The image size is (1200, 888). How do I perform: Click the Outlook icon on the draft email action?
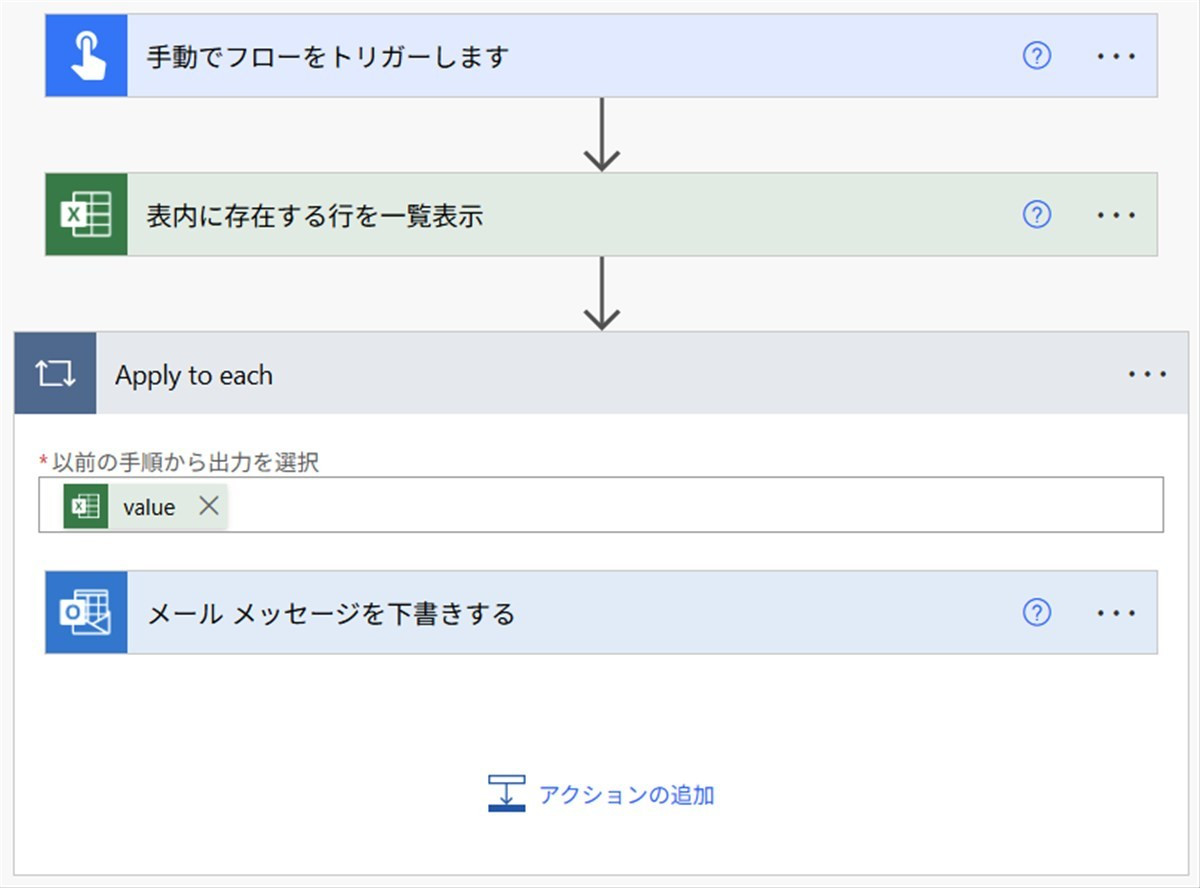tap(86, 613)
